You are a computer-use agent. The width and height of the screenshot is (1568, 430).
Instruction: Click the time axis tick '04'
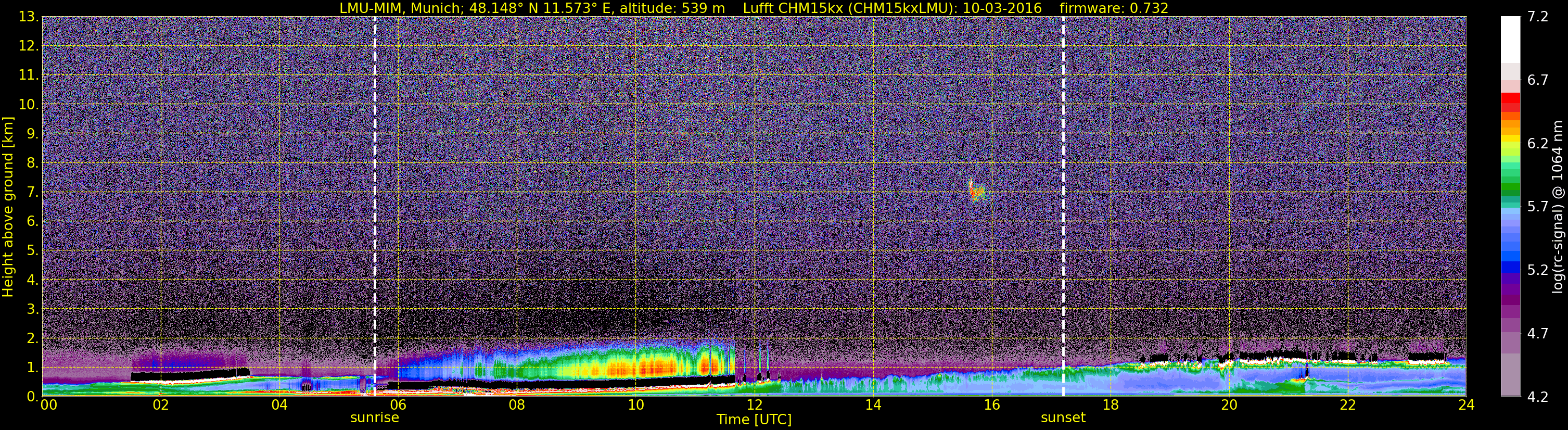pyautogui.click(x=279, y=405)
